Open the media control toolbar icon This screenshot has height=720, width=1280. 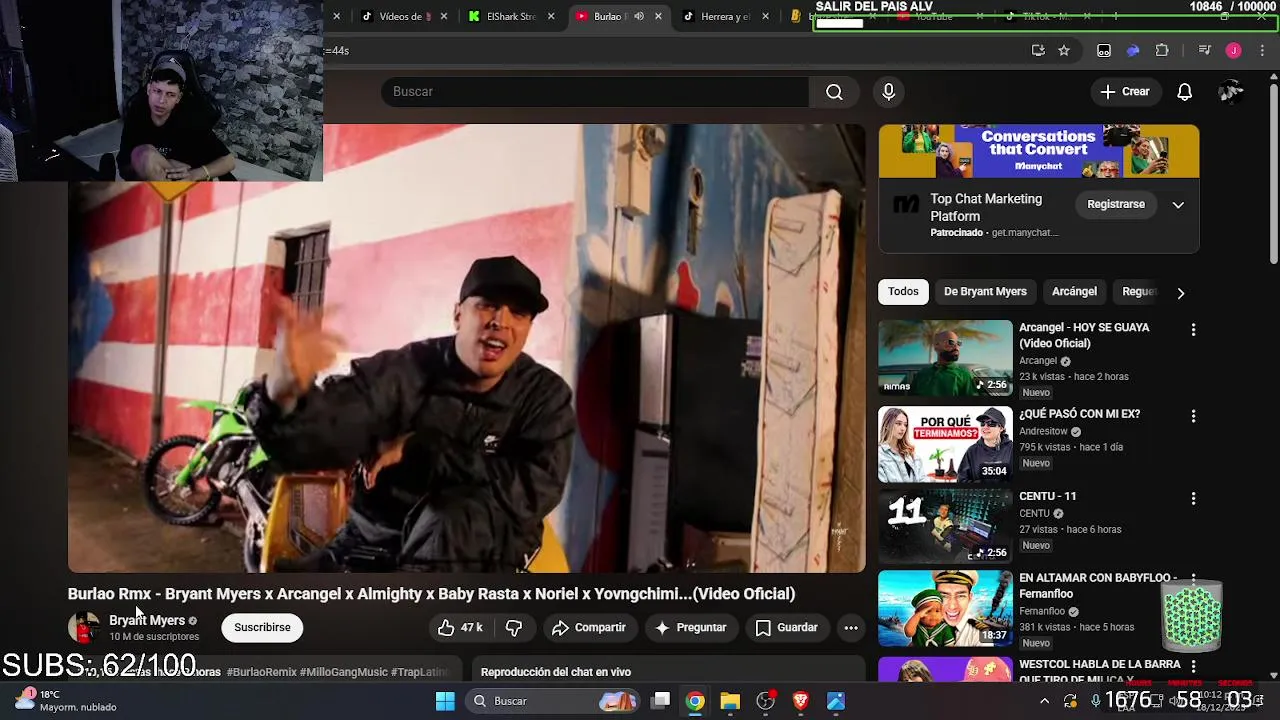[x=1204, y=51]
